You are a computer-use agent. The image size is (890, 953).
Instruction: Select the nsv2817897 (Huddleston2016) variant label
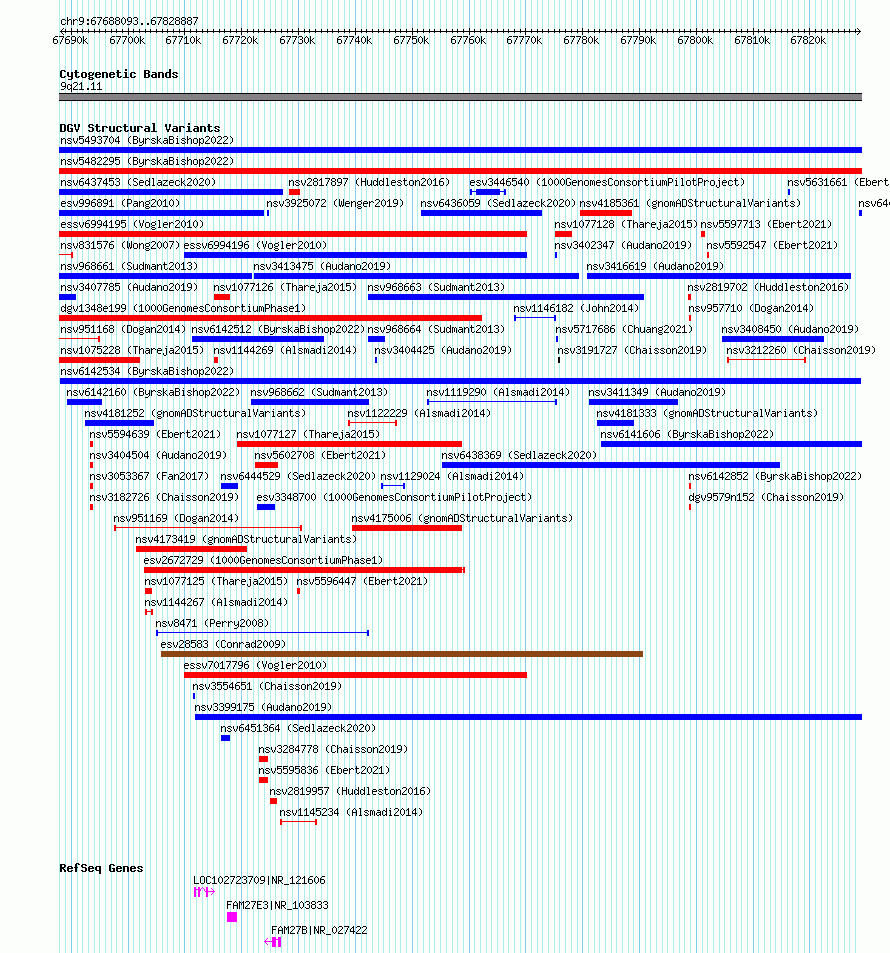pos(369,182)
